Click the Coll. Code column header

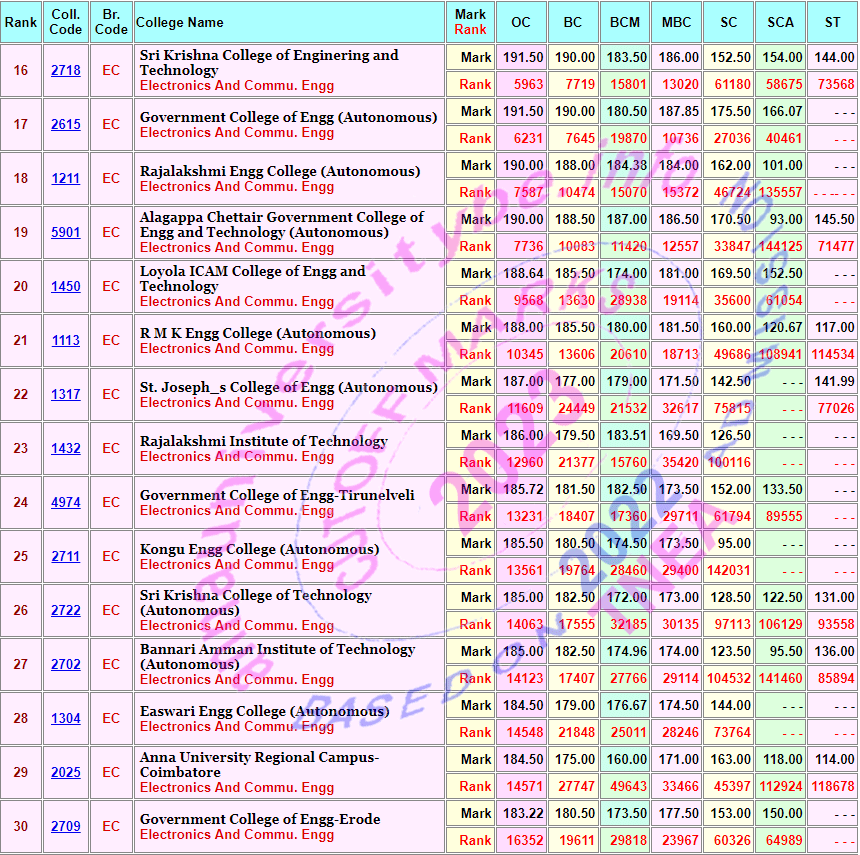(66, 22)
